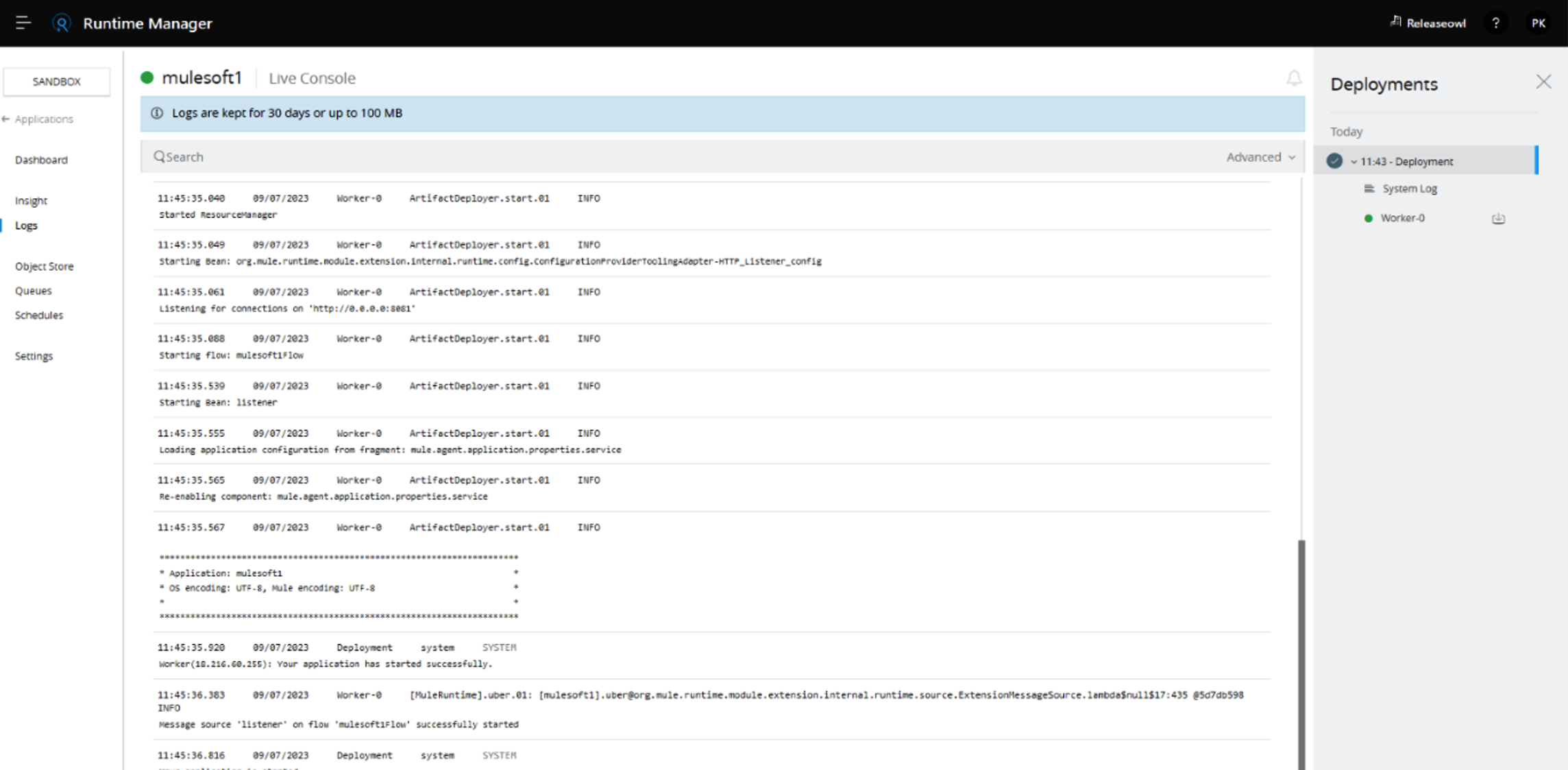Click the Today heading in Deployments
The width and height of the screenshot is (1568, 770).
[1346, 132]
